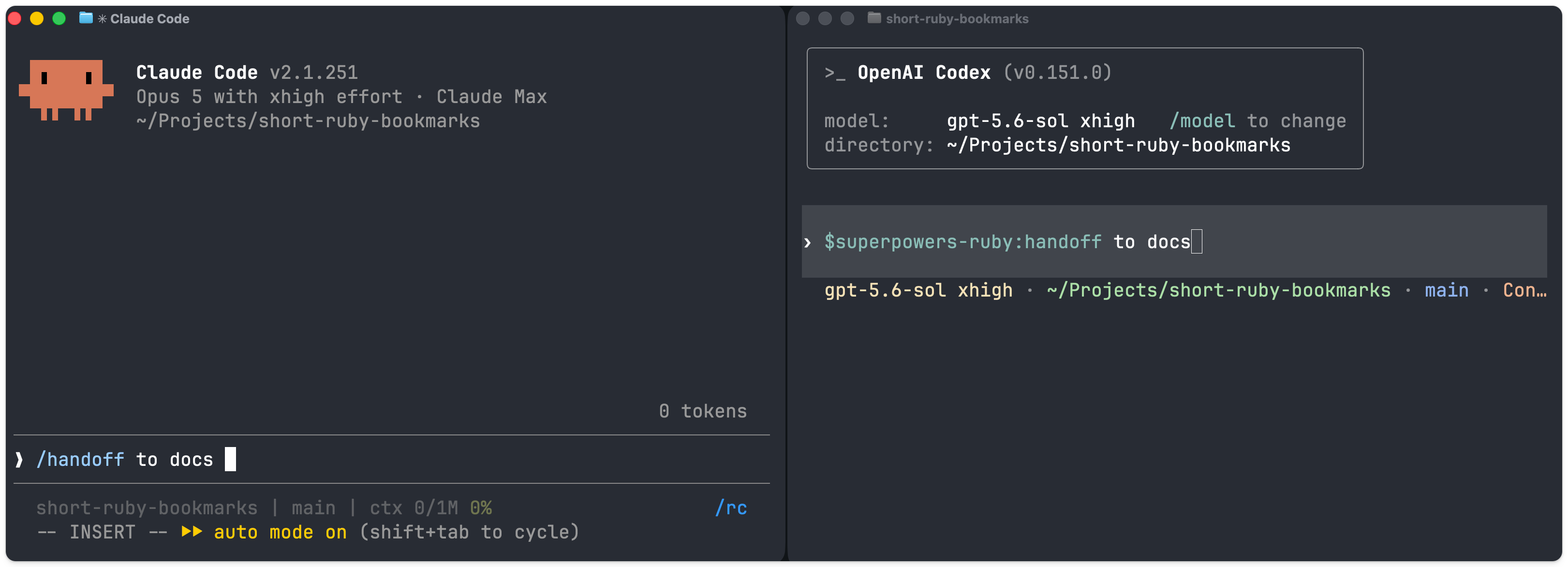
Task: Click the /model to change hint
Action: pos(1257,120)
